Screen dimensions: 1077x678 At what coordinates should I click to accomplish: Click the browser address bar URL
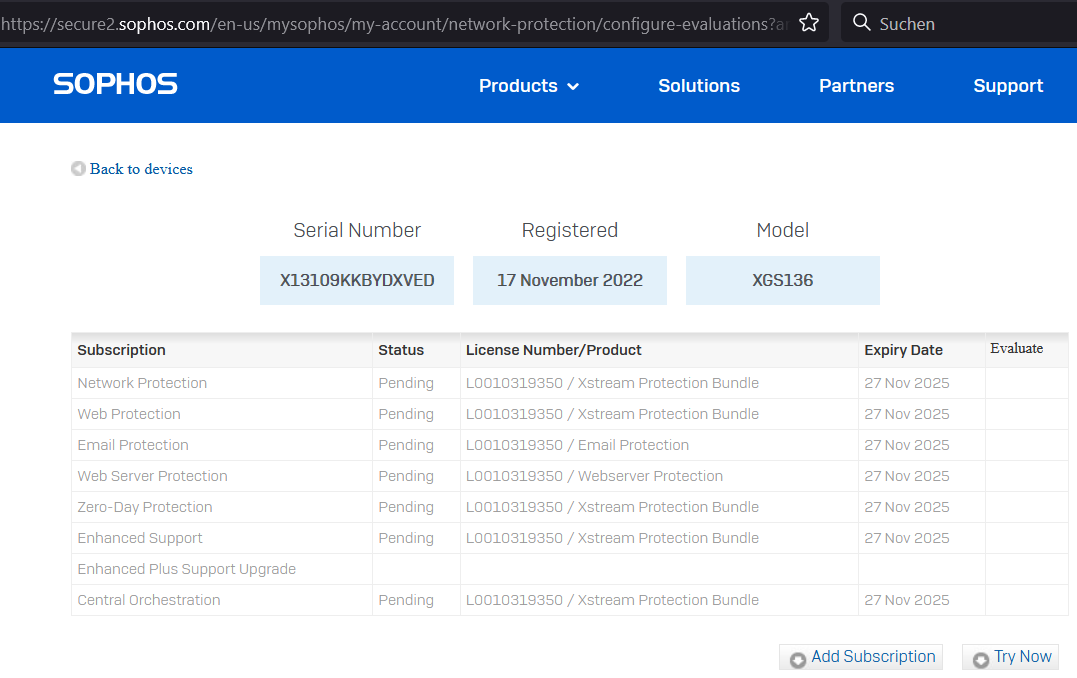pos(395,24)
